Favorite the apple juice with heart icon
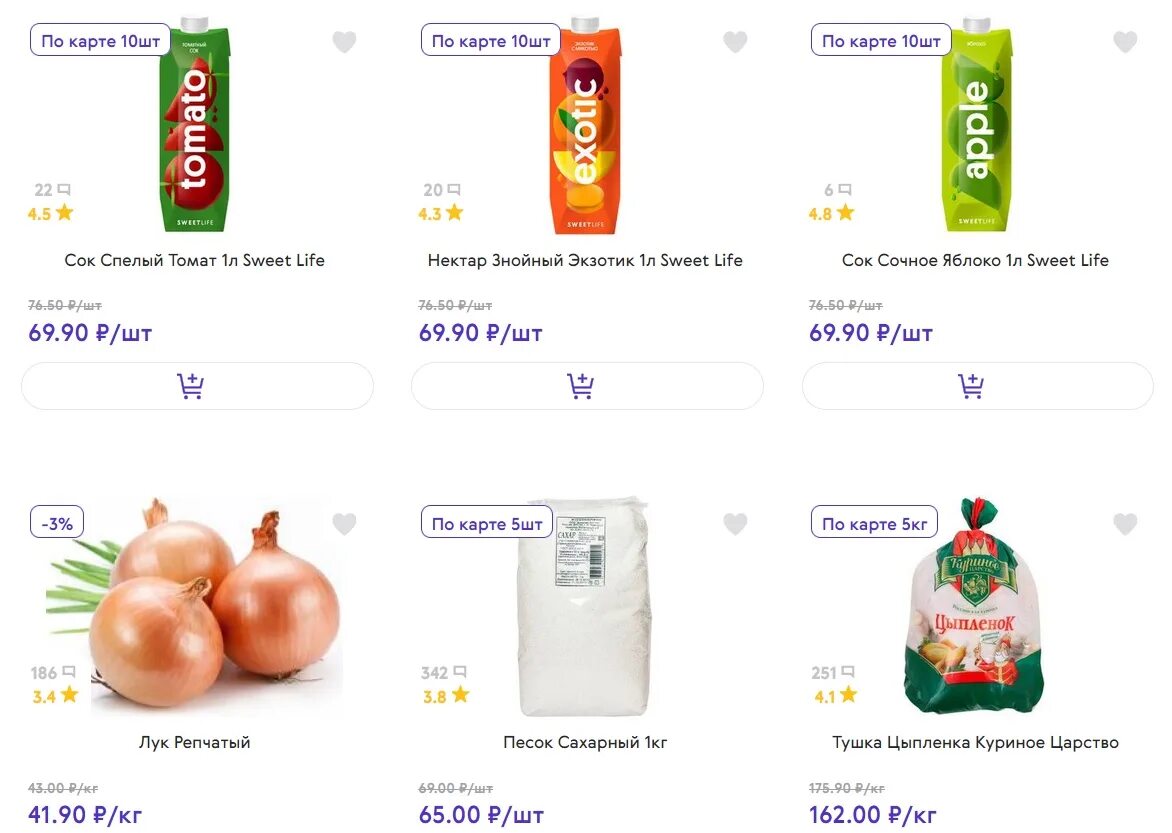 [1125, 42]
